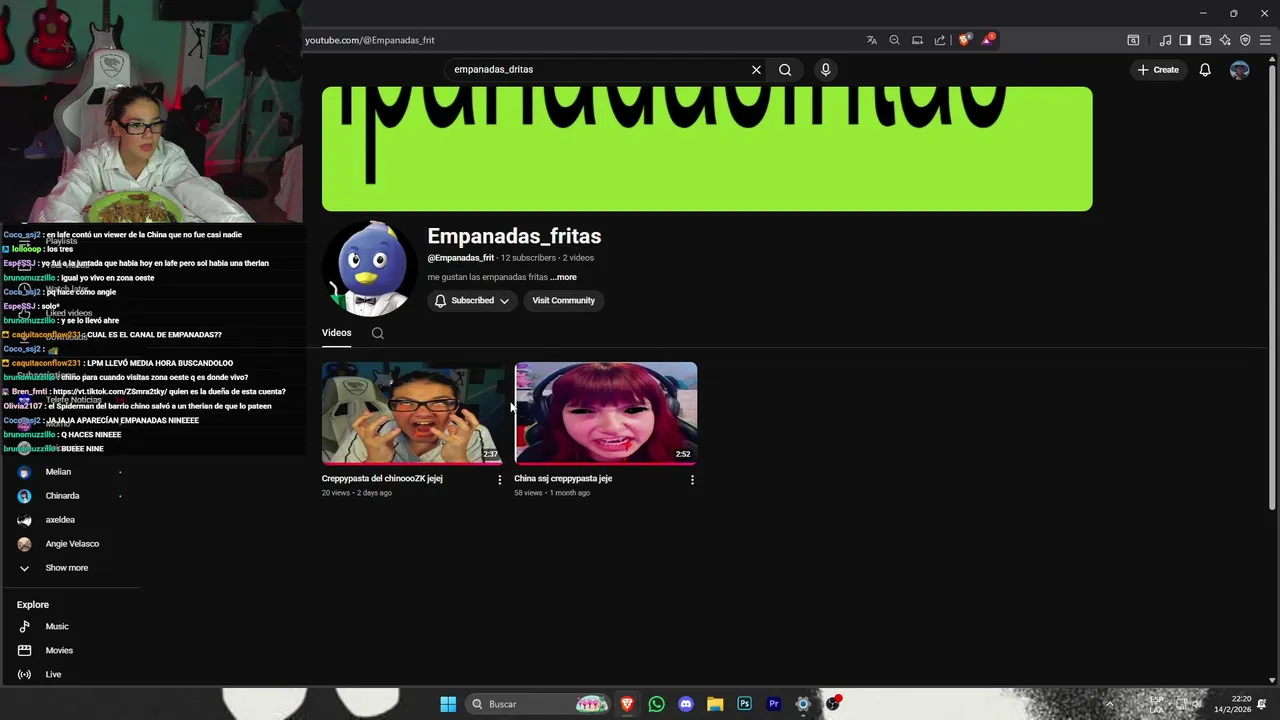Screen dimensions: 1280x720
Task: Toggle the Brave sidebar panel icon
Action: click(1185, 40)
